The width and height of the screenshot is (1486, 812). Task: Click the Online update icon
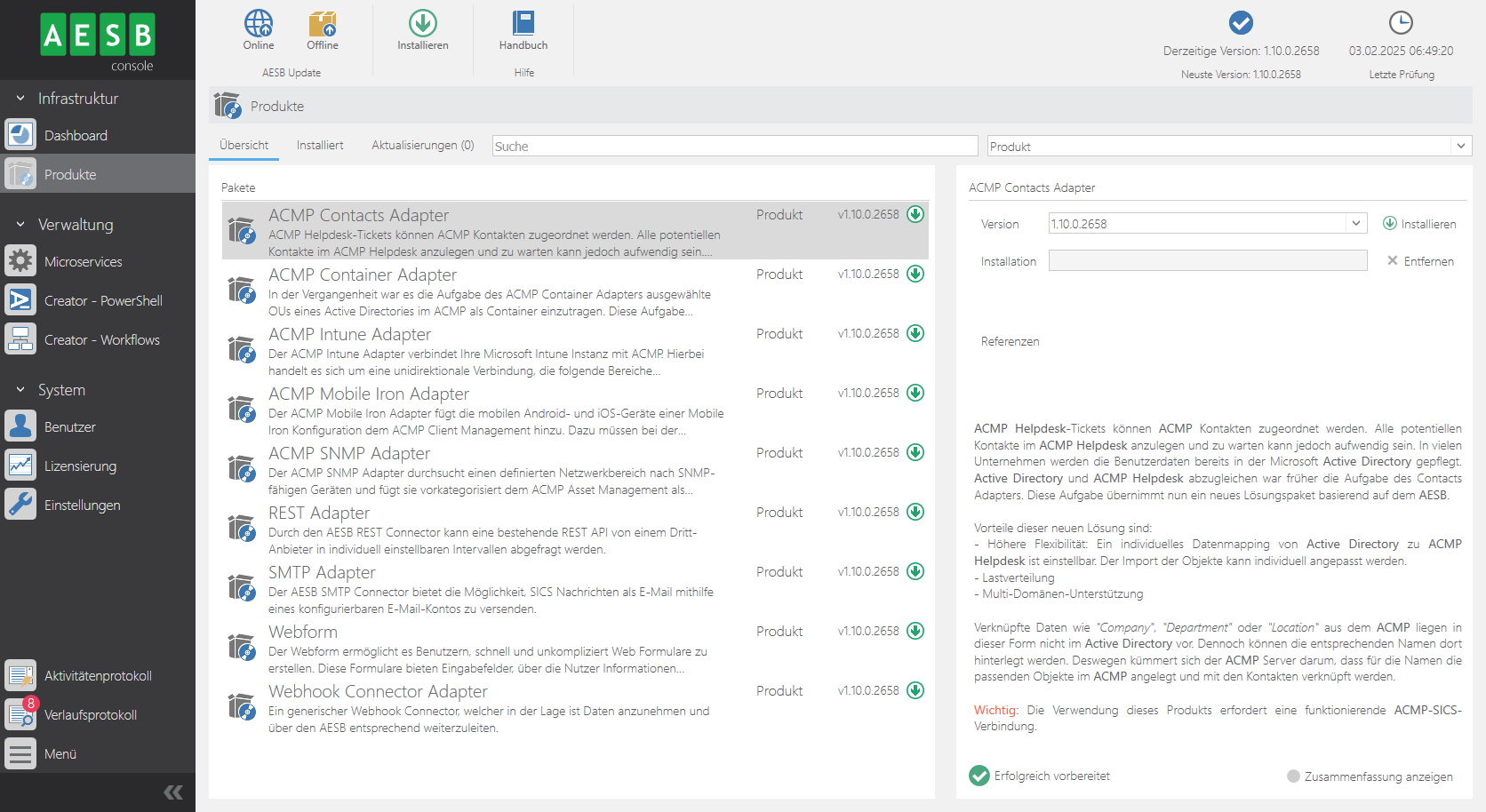(x=259, y=24)
